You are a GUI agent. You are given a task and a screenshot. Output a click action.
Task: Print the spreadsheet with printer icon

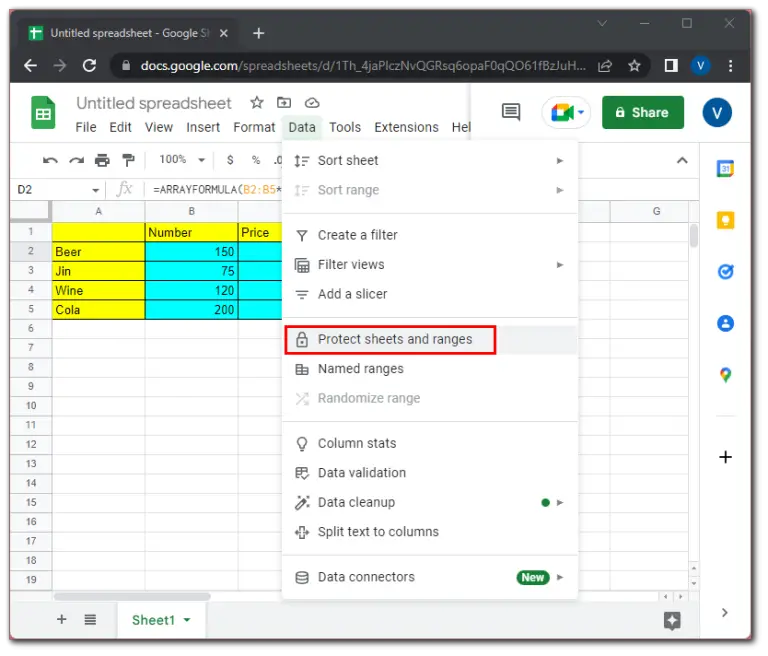102,160
